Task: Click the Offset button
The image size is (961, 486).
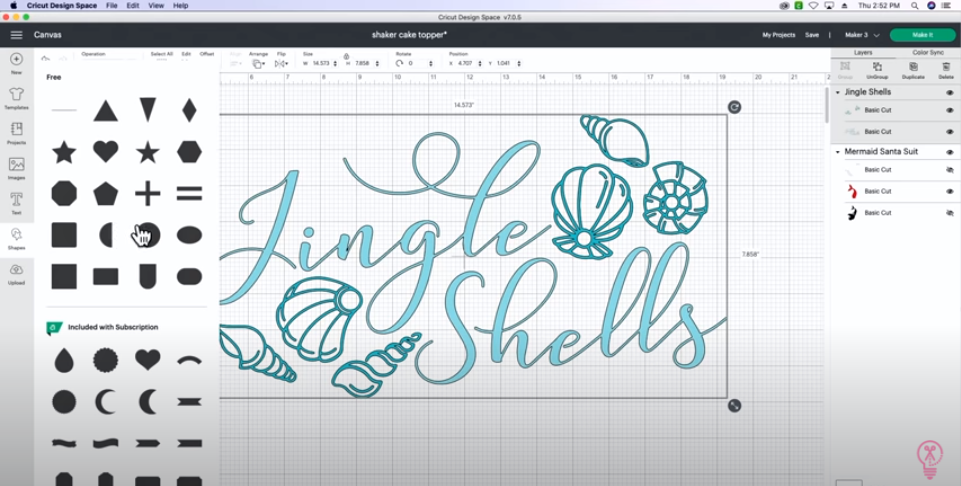Action: (x=207, y=54)
